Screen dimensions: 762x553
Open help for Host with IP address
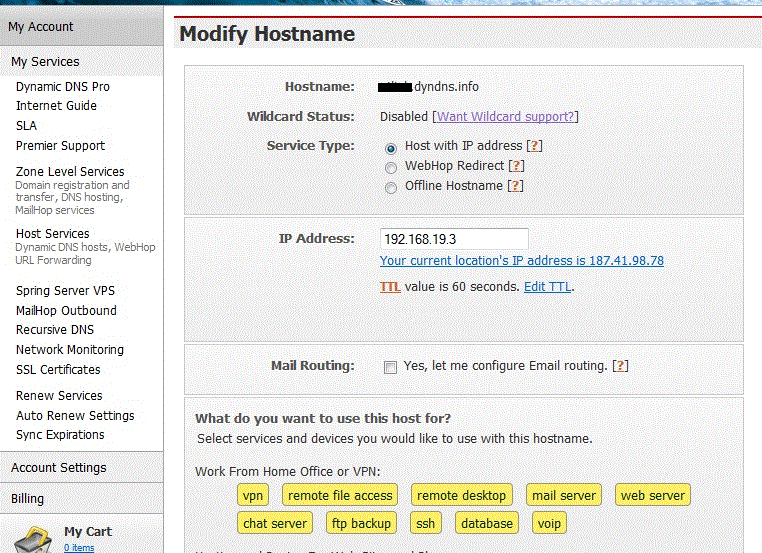click(535, 145)
